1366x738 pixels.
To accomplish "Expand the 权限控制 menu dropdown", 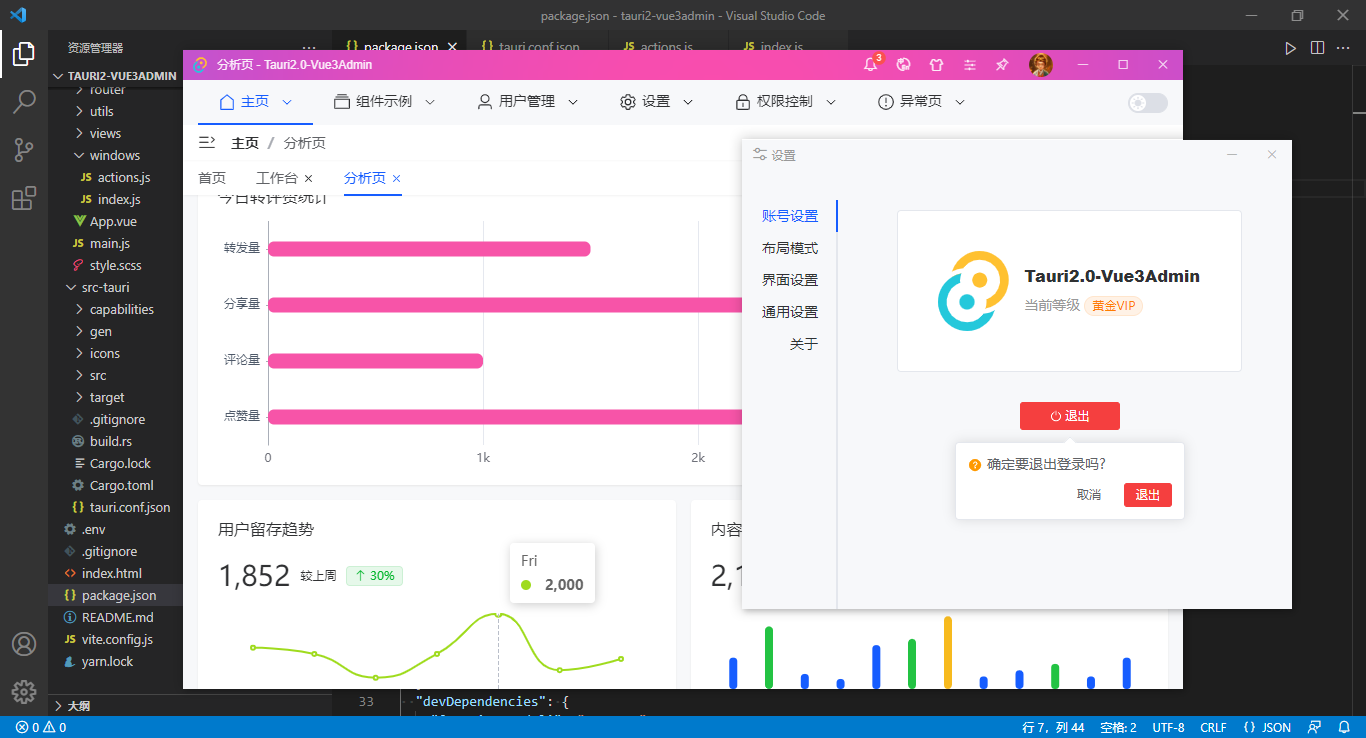I will point(785,102).
